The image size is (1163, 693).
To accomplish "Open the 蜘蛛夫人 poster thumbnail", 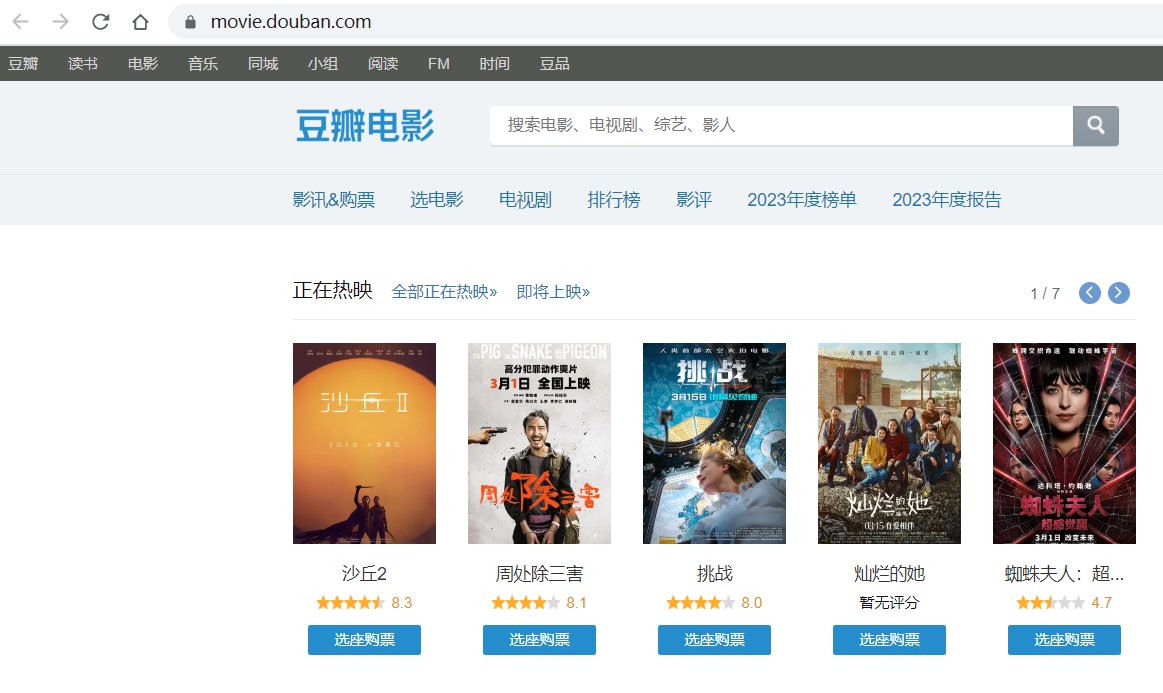I will pos(1064,443).
